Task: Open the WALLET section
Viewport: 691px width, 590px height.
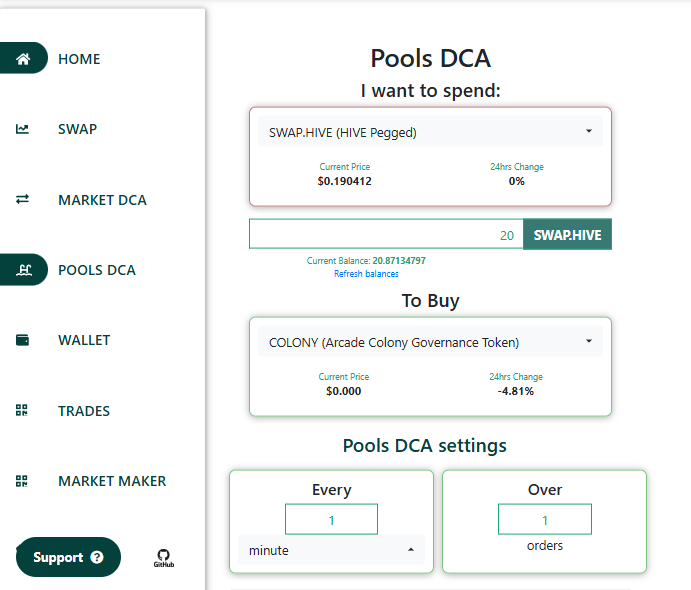Action: click(84, 340)
